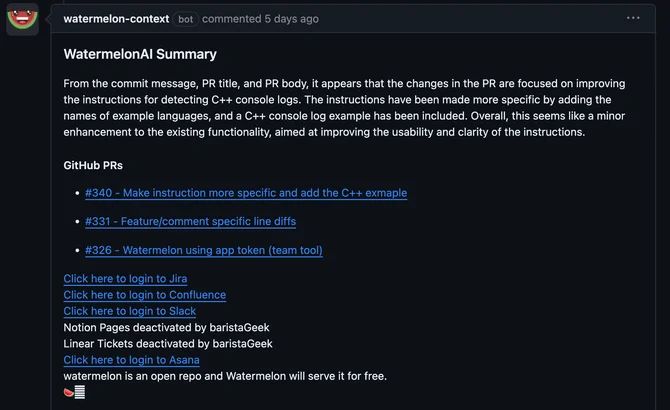Click the GitHub PRs subheading
Image resolution: width=670 pixels, height=410 pixels.
pyautogui.click(x=93, y=164)
